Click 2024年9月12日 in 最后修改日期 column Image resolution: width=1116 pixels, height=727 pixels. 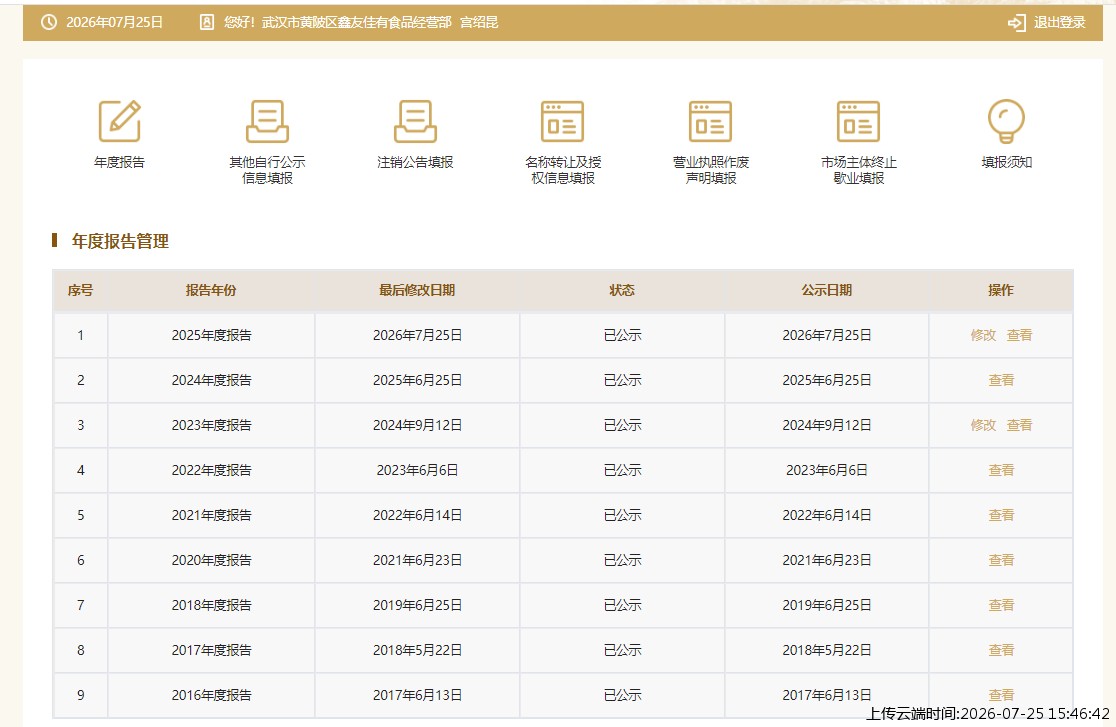[417, 425]
